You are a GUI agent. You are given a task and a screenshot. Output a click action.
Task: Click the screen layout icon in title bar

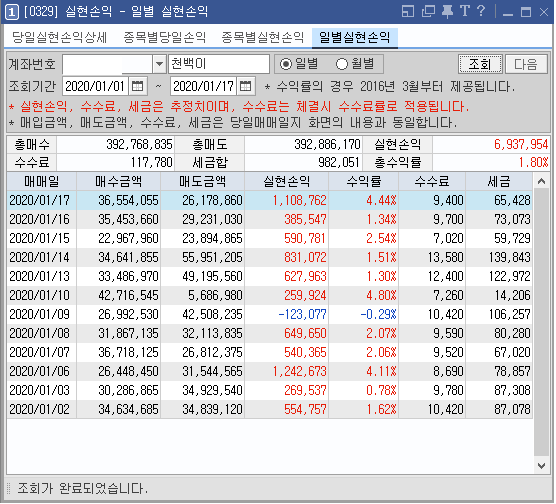[x=408, y=12]
